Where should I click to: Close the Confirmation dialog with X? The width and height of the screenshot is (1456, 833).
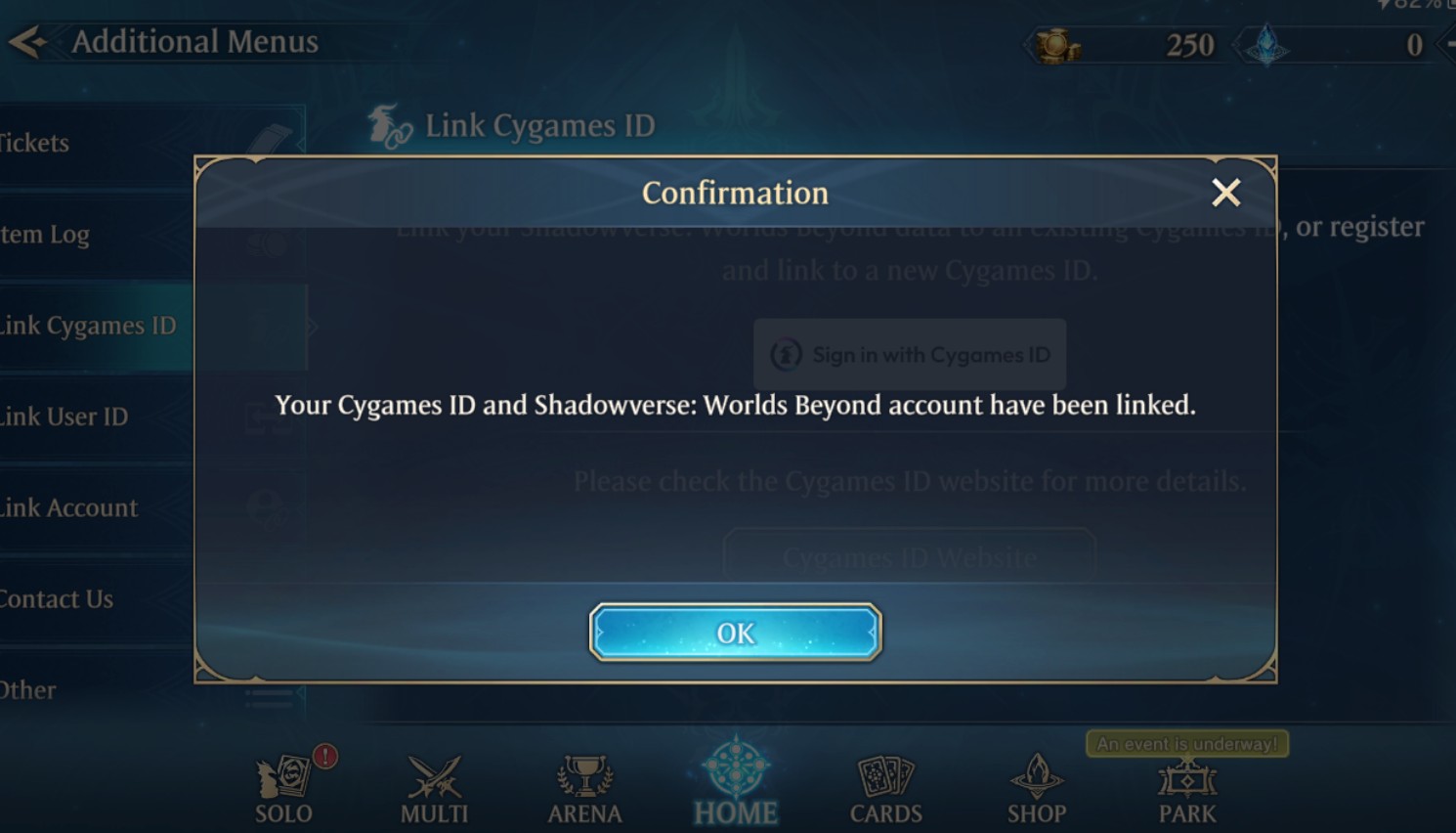1225,193
